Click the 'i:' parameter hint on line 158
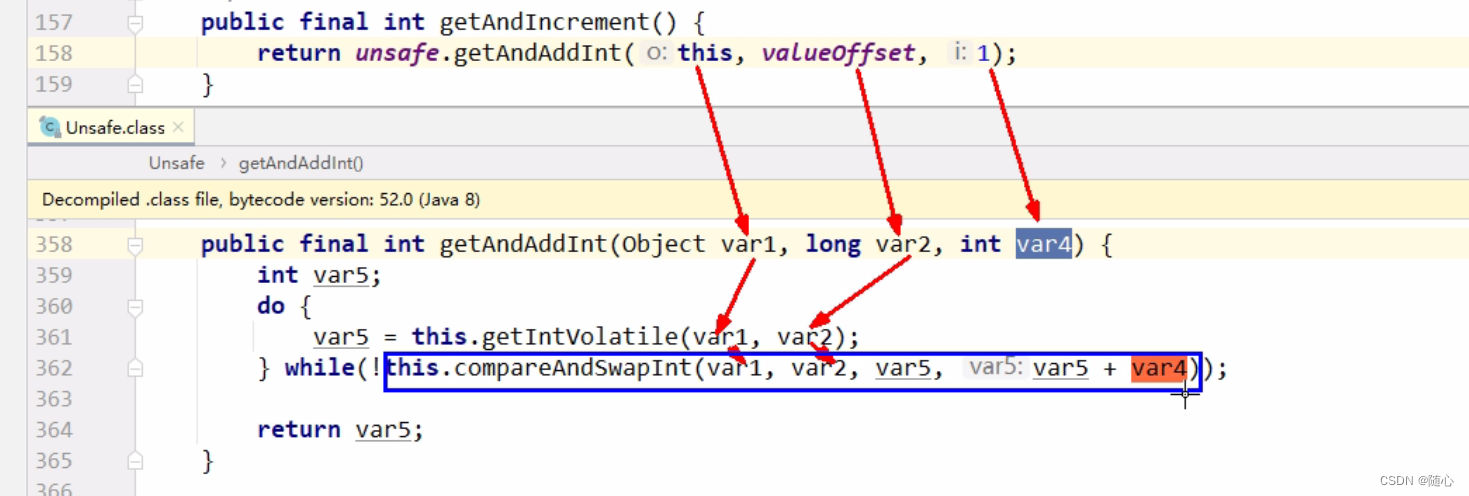 click(x=959, y=53)
